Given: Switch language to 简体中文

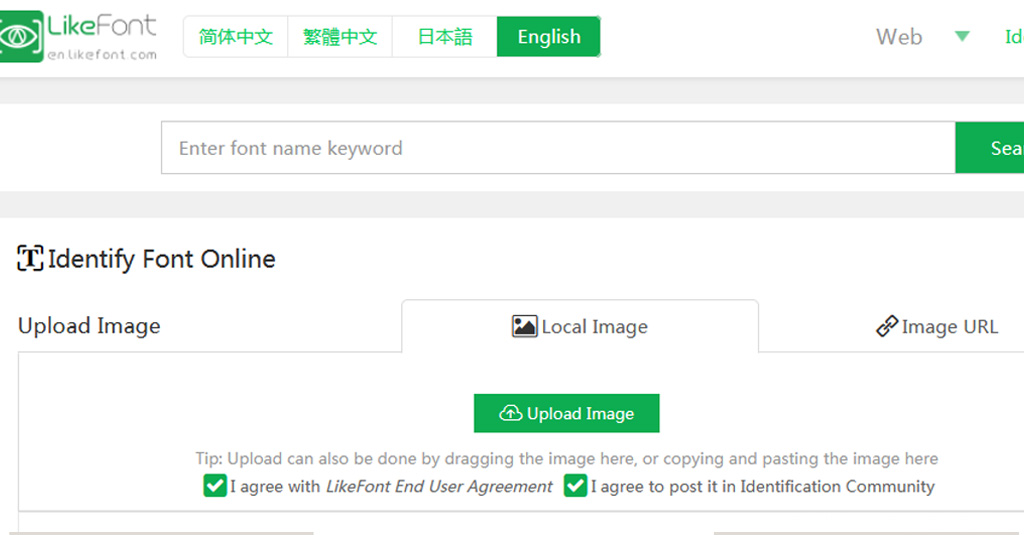Looking at the screenshot, I should click(x=236, y=37).
